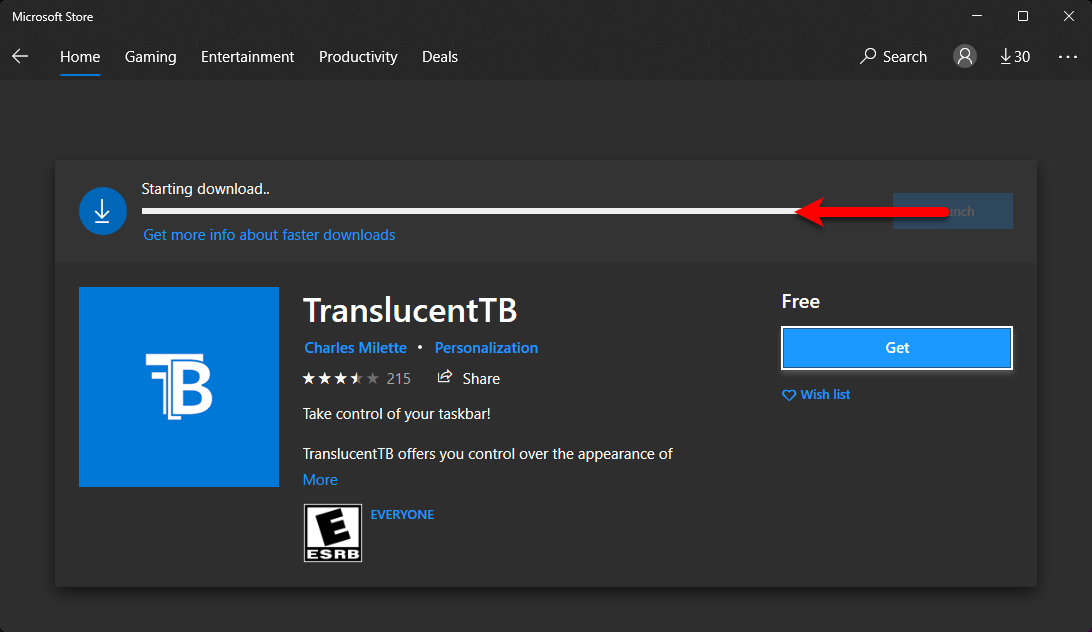1092x632 pixels.
Task: Click the TranslucentTB app logo tile
Action: pyautogui.click(x=179, y=387)
